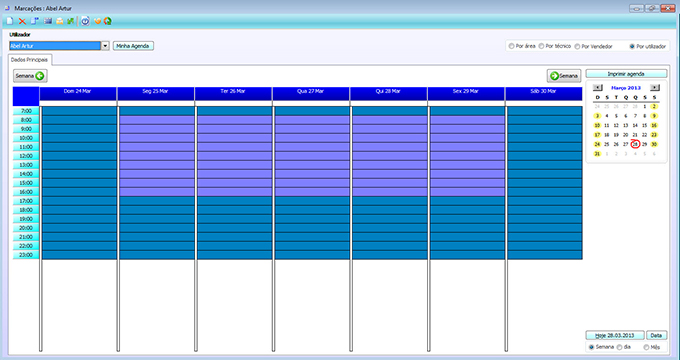The image size is (680, 360).
Task: Click the Qui 28 Mar column header
Action: (388, 94)
